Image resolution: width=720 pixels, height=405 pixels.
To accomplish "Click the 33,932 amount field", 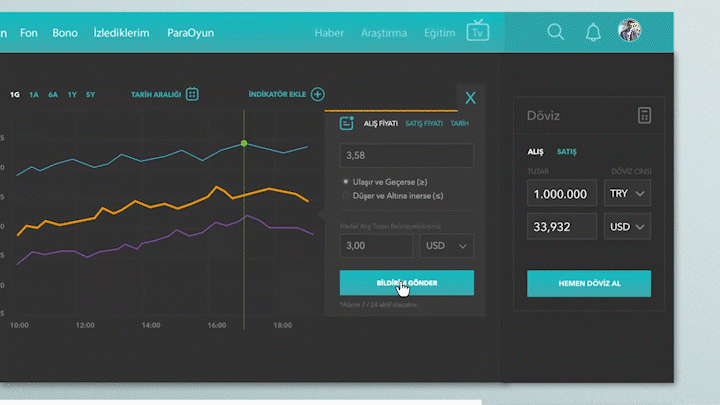I will (562, 226).
